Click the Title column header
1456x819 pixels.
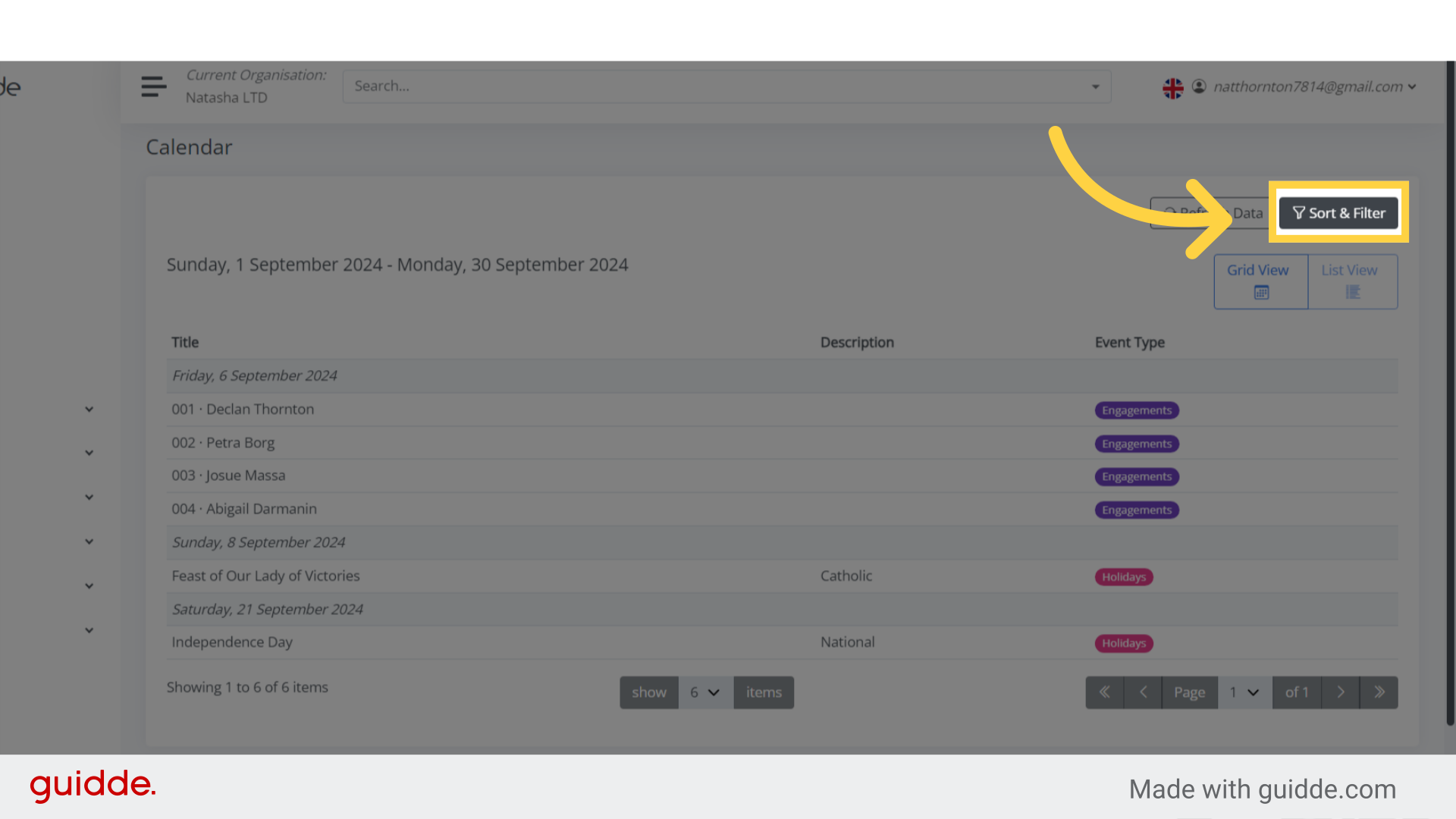click(x=185, y=343)
